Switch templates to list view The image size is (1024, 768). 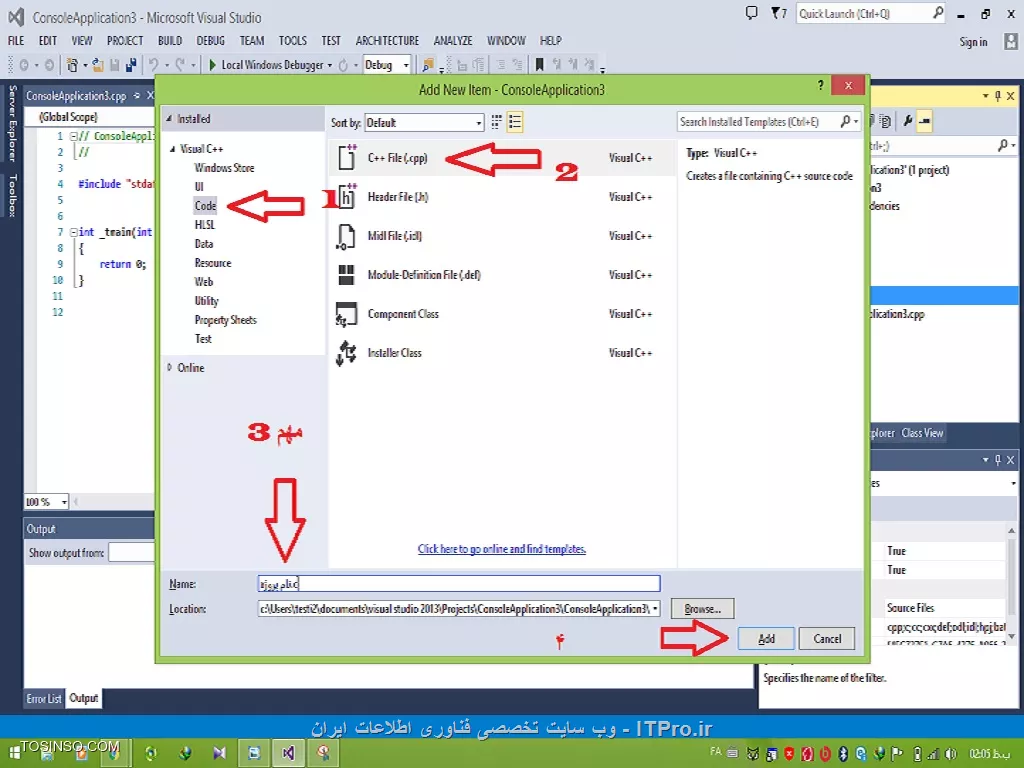[x=515, y=122]
